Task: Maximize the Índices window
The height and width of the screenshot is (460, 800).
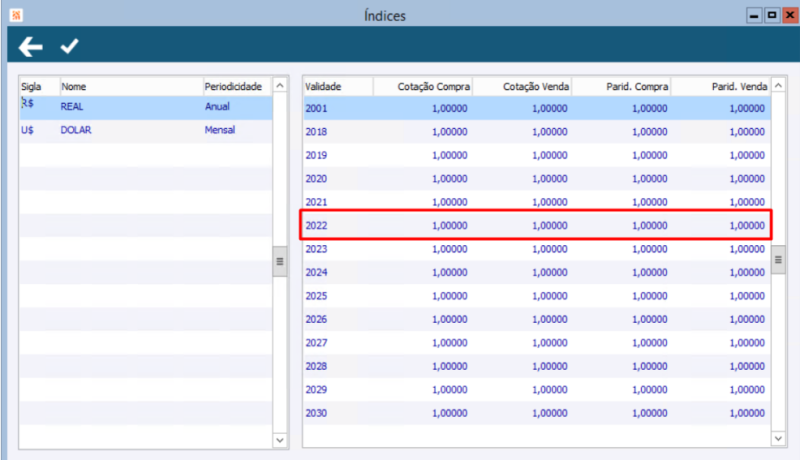Action: tap(772, 15)
